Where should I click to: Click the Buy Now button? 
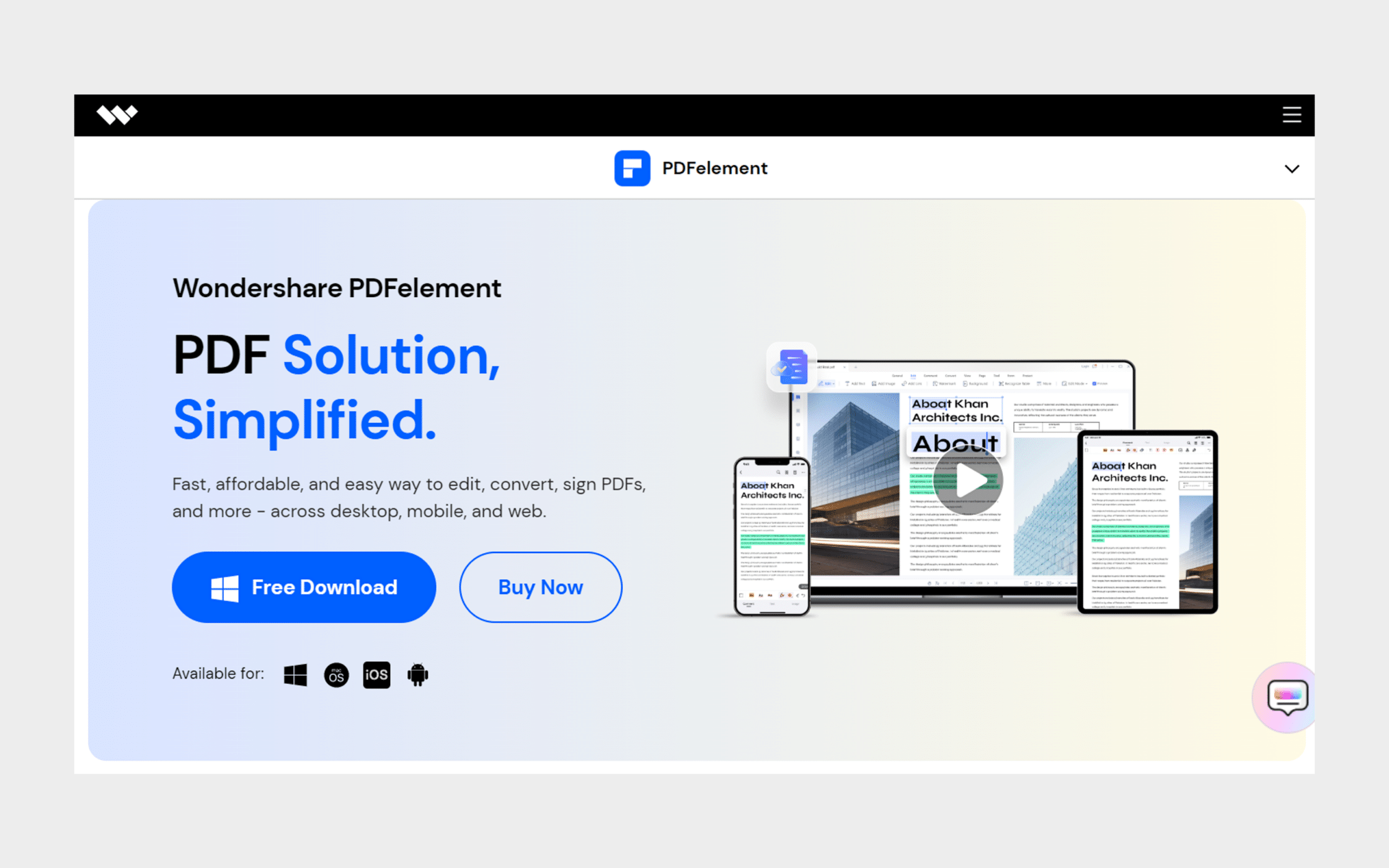(x=540, y=587)
